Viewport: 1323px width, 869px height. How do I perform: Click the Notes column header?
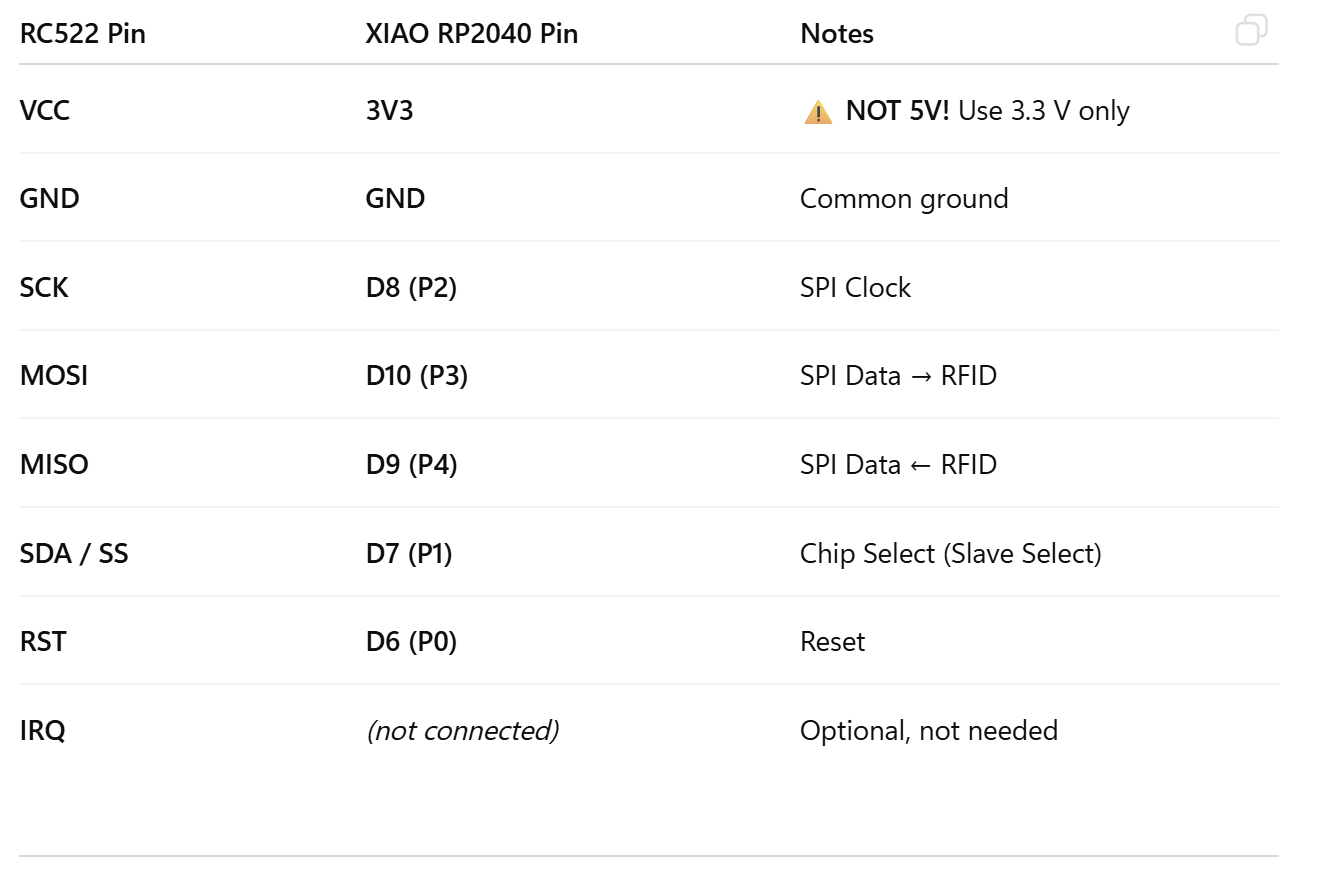point(837,34)
